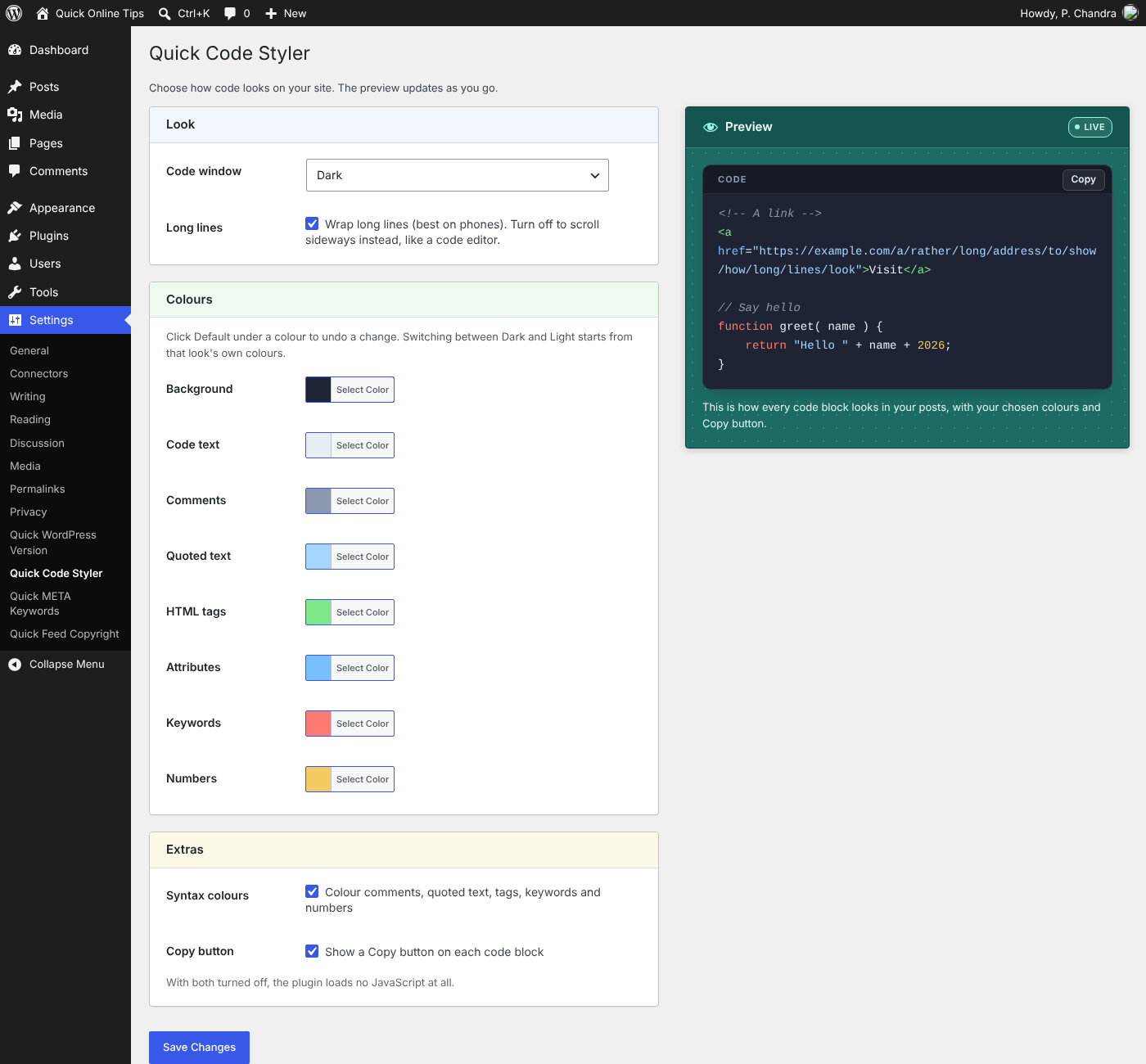The width and height of the screenshot is (1146, 1064).
Task: Click the Code text colour swatch
Action: click(x=318, y=445)
